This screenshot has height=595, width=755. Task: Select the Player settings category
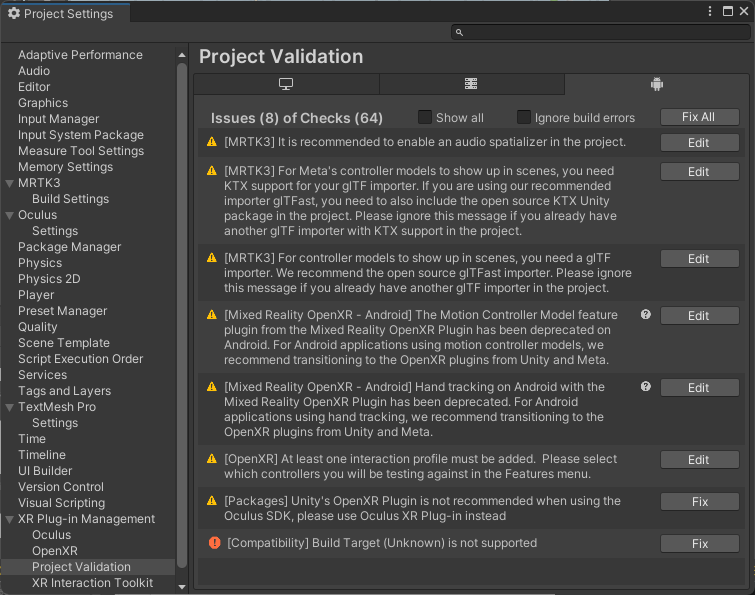36,295
